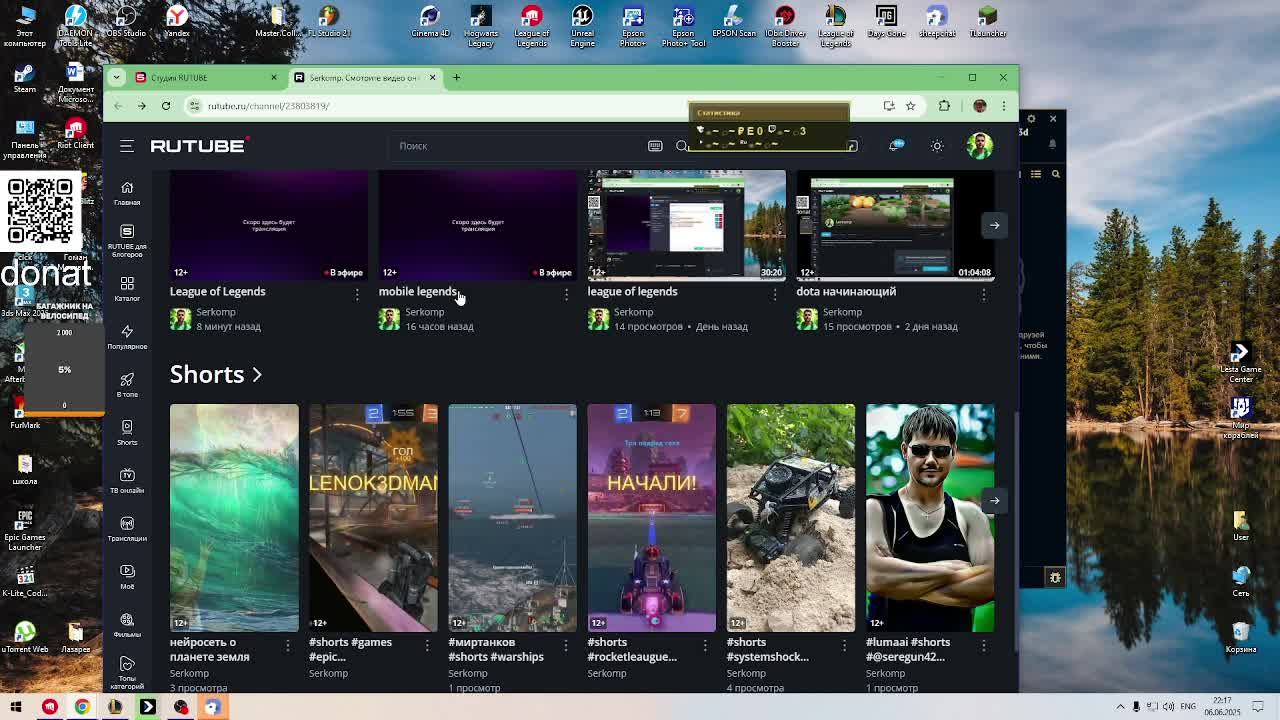Close the Serkomp channel tab
Screen dimensions: 1280x720
(432, 77)
